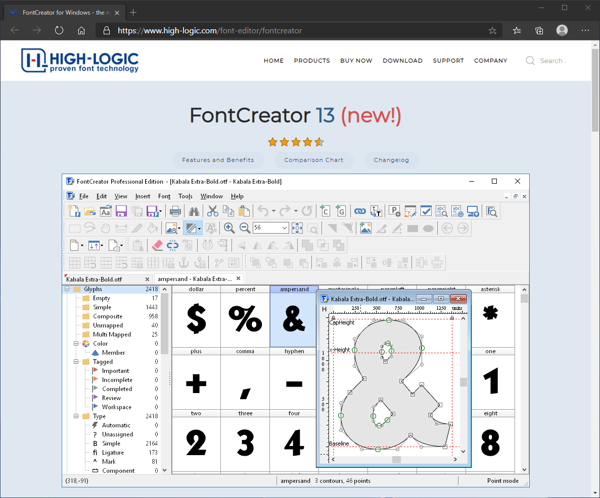
Task: Click the browser address bar URL
Action: [210, 31]
